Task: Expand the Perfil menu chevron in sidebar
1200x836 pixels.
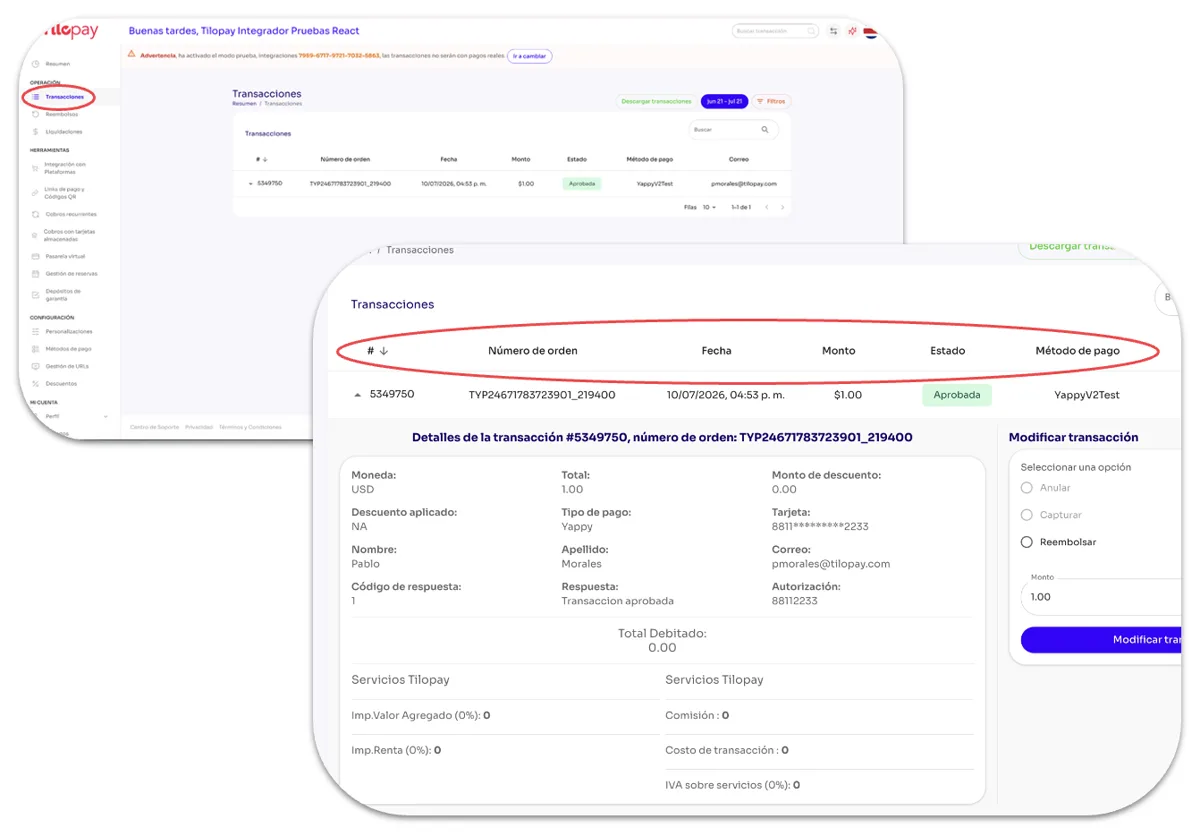Action: pyautogui.click(x=106, y=416)
